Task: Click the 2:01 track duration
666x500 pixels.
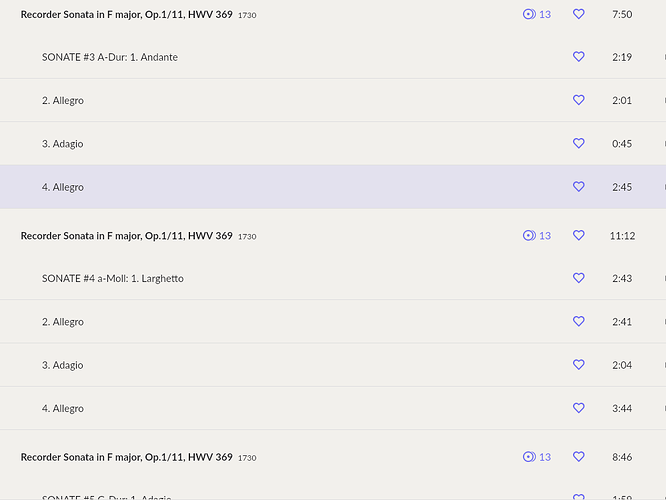Action: (622, 100)
